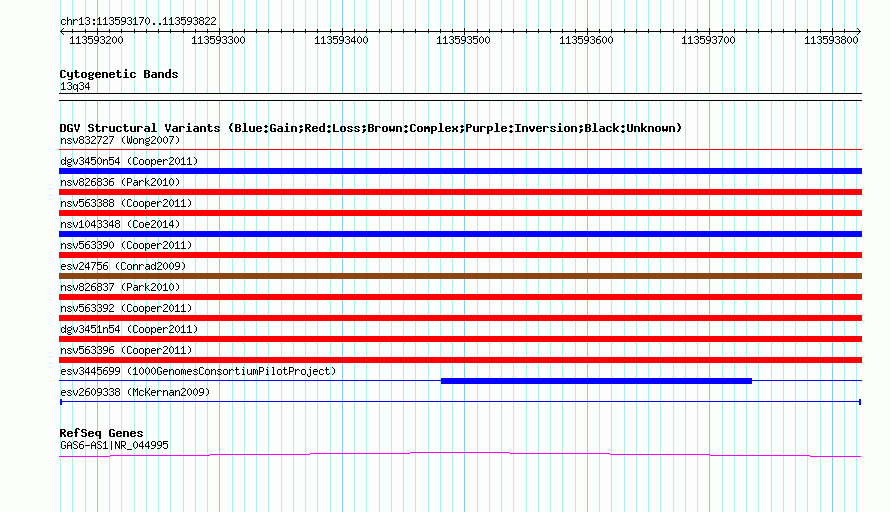Open variant nsv826836 (Park2010) label
The width and height of the screenshot is (890, 512).
[x=120, y=182]
